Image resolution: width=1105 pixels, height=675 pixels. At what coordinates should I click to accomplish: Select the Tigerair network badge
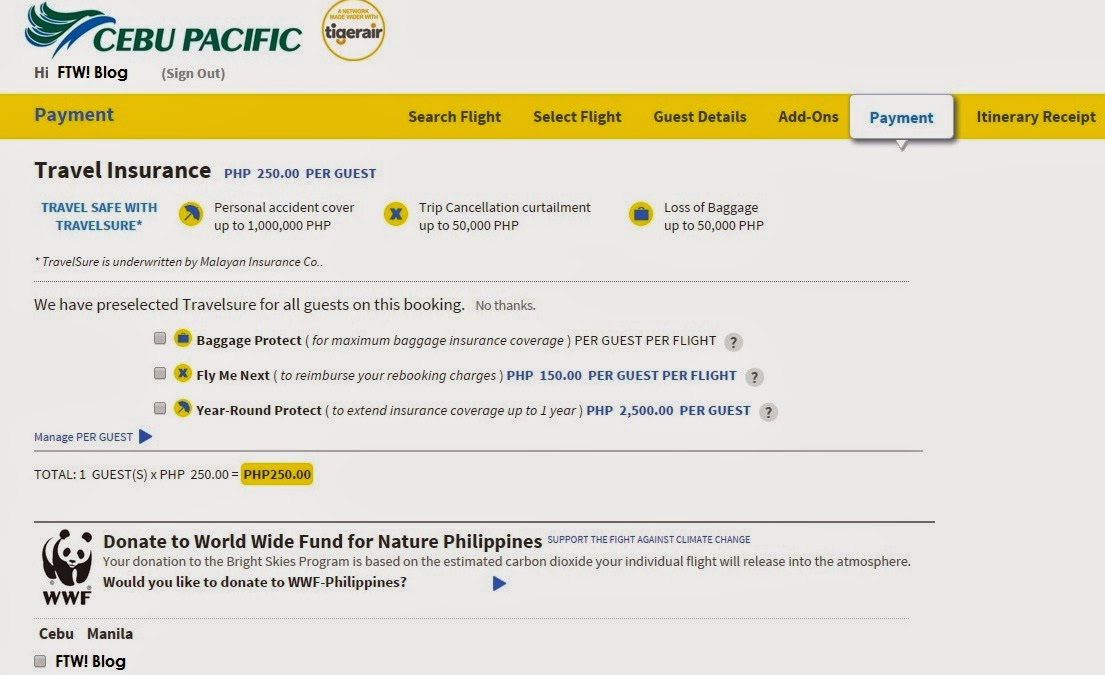[352, 33]
